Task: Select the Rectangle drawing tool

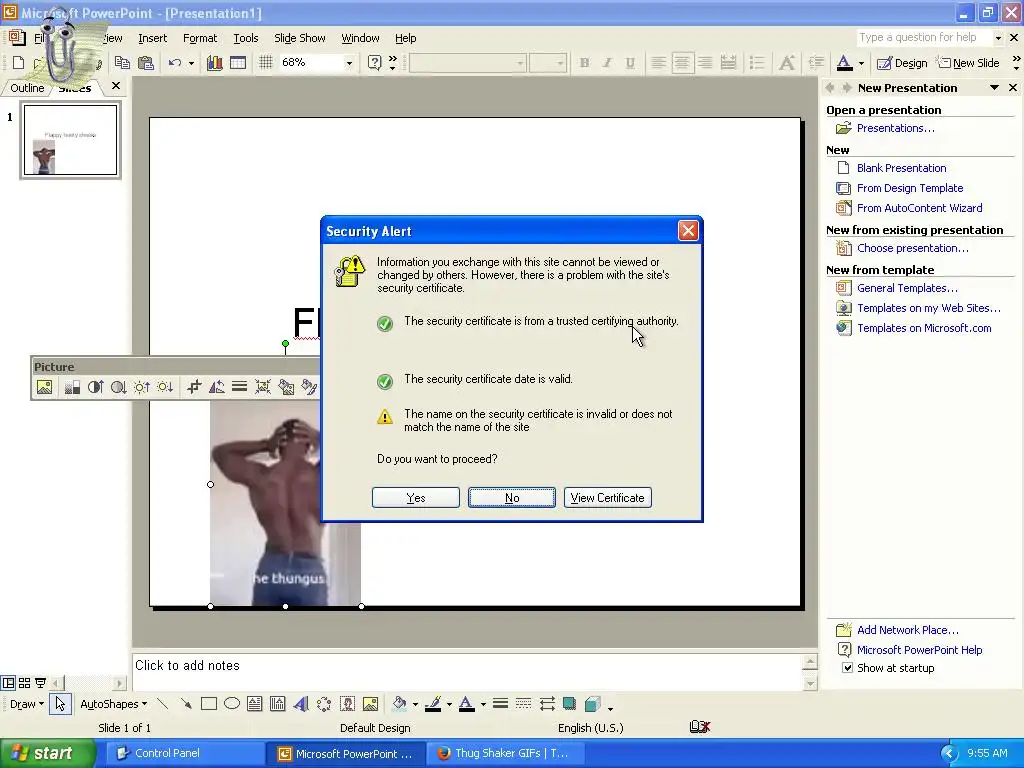Action: tap(209, 704)
